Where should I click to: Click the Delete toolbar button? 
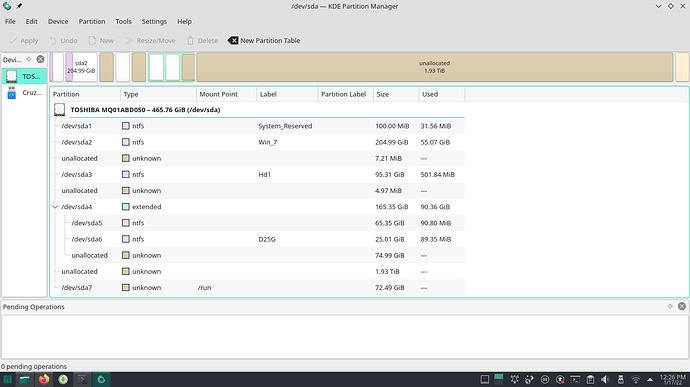202,41
